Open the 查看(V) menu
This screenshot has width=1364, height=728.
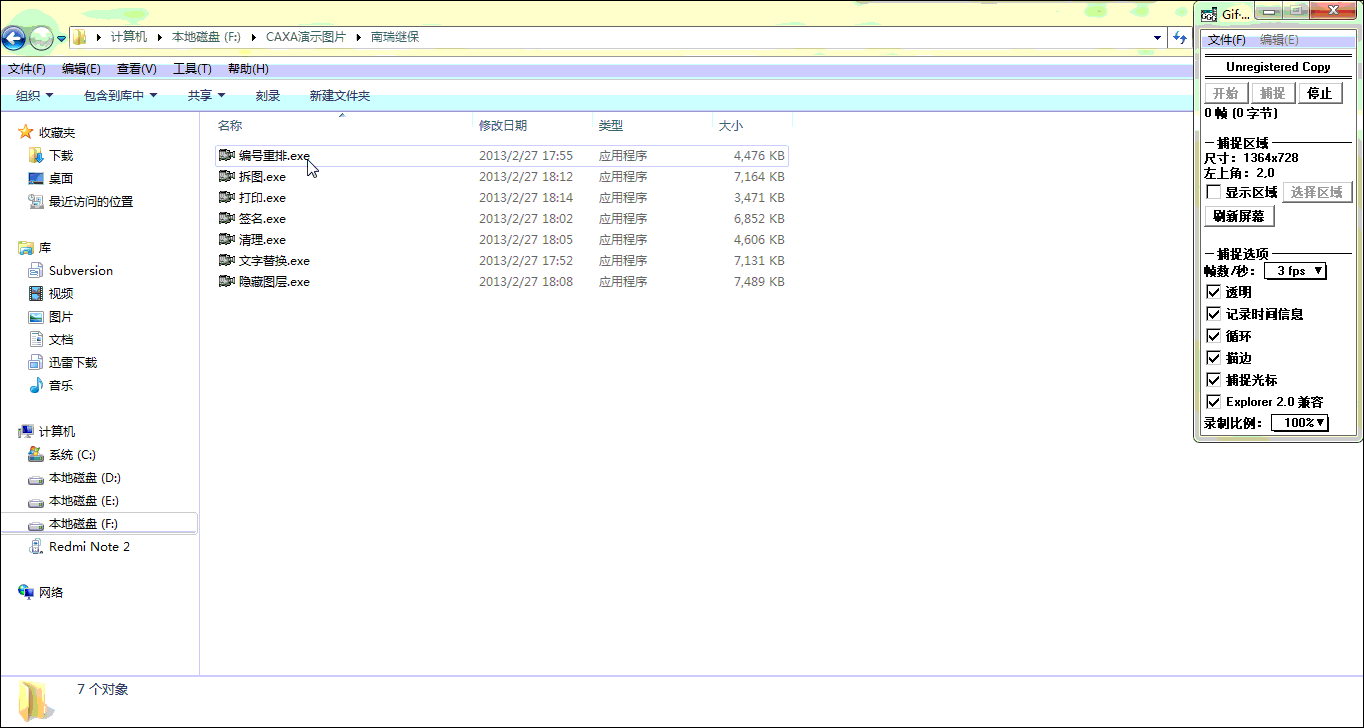point(136,69)
